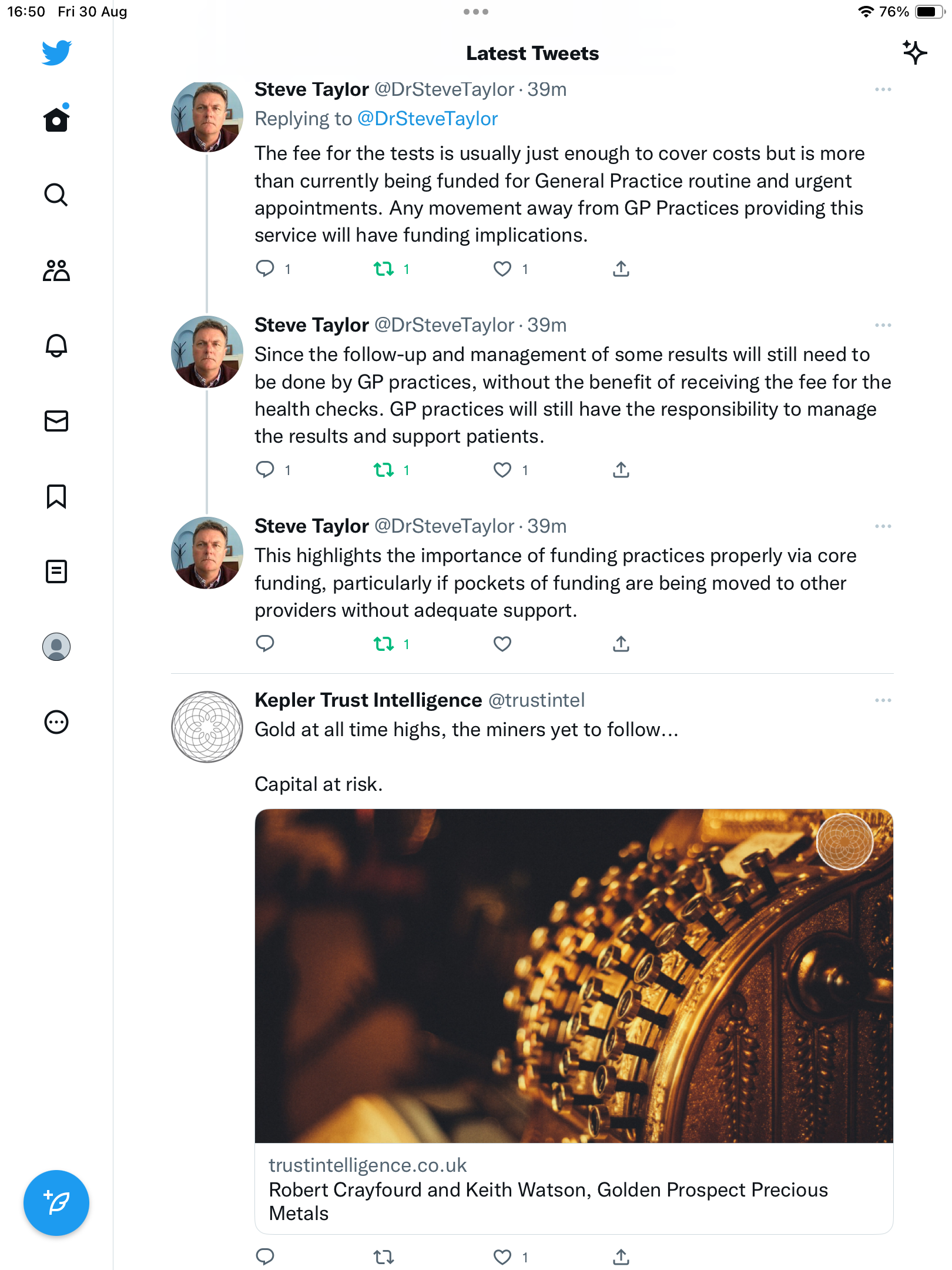Open the Search magnifier icon
This screenshot has width=952, height=1270.
pyautogui.click(x=56, y=195)
